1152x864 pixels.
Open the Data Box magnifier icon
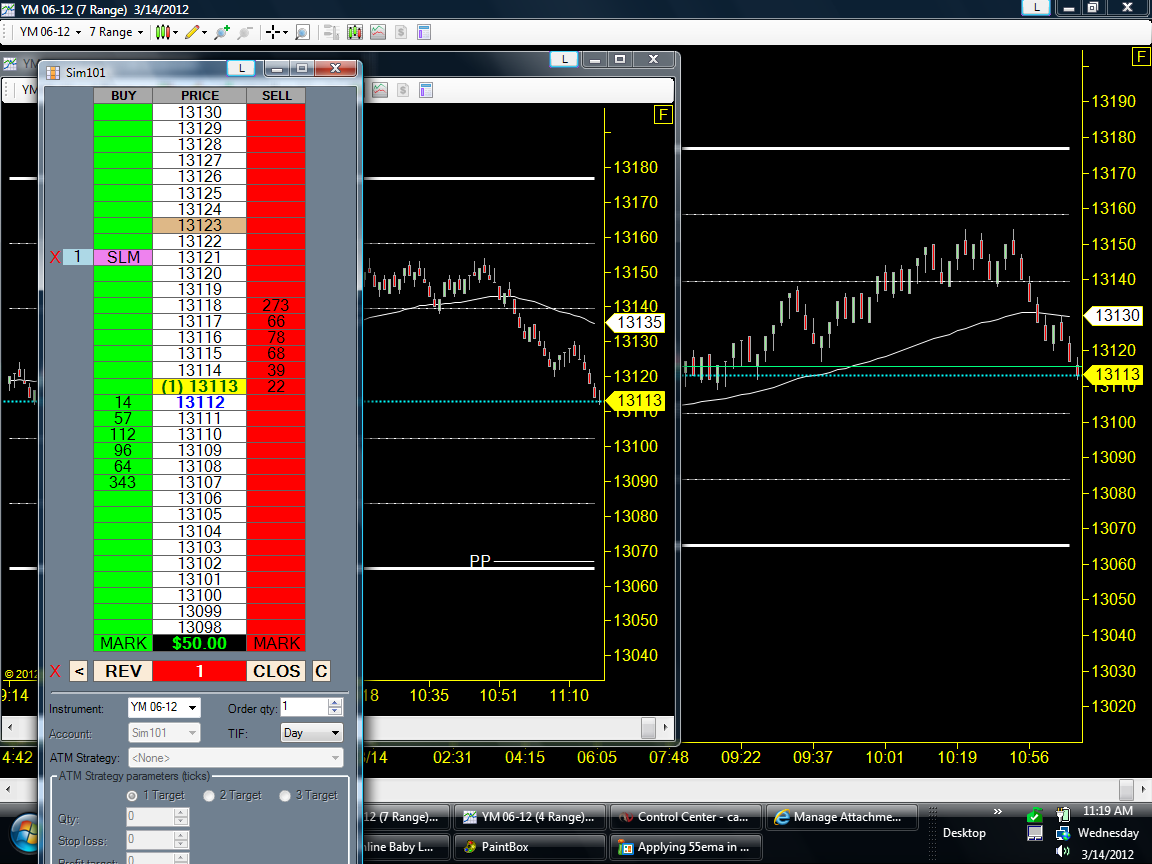pyautogui.click(x=302, y=32)
